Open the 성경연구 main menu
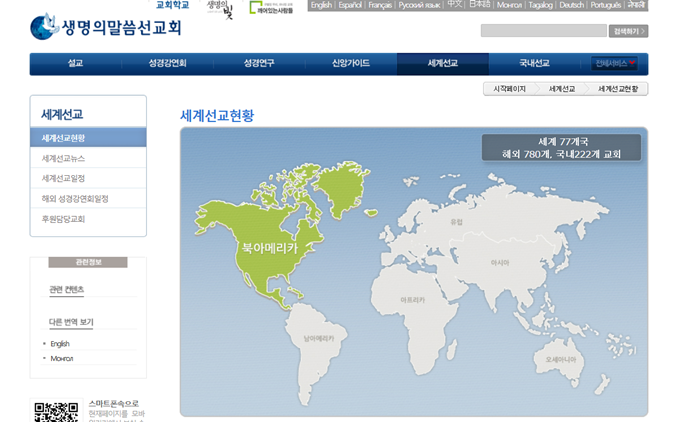The image size is (685, 422). [259, 63]
